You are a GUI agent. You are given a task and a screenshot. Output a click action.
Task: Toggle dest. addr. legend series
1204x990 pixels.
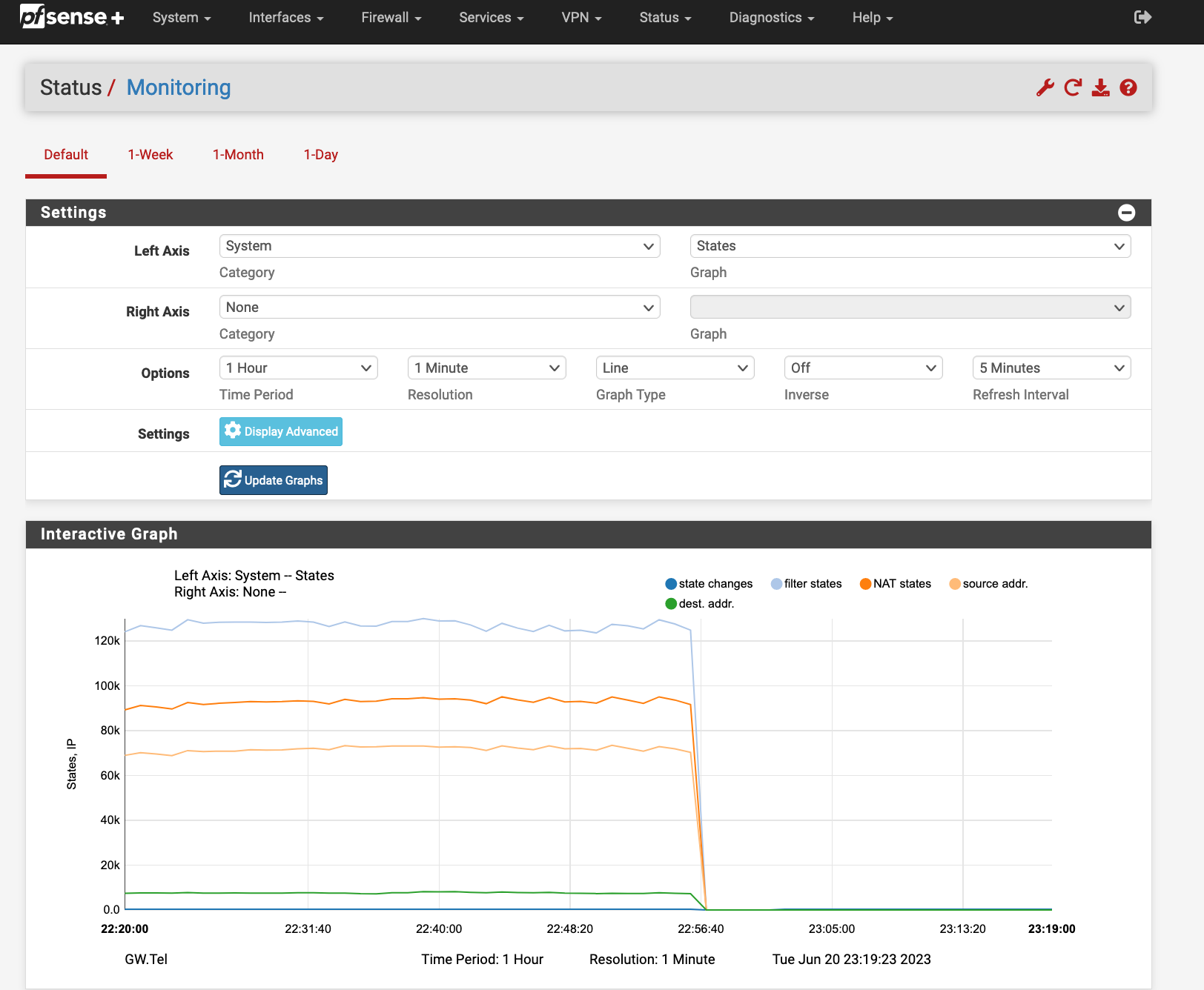pyautogui.click(x=700, y=604)
